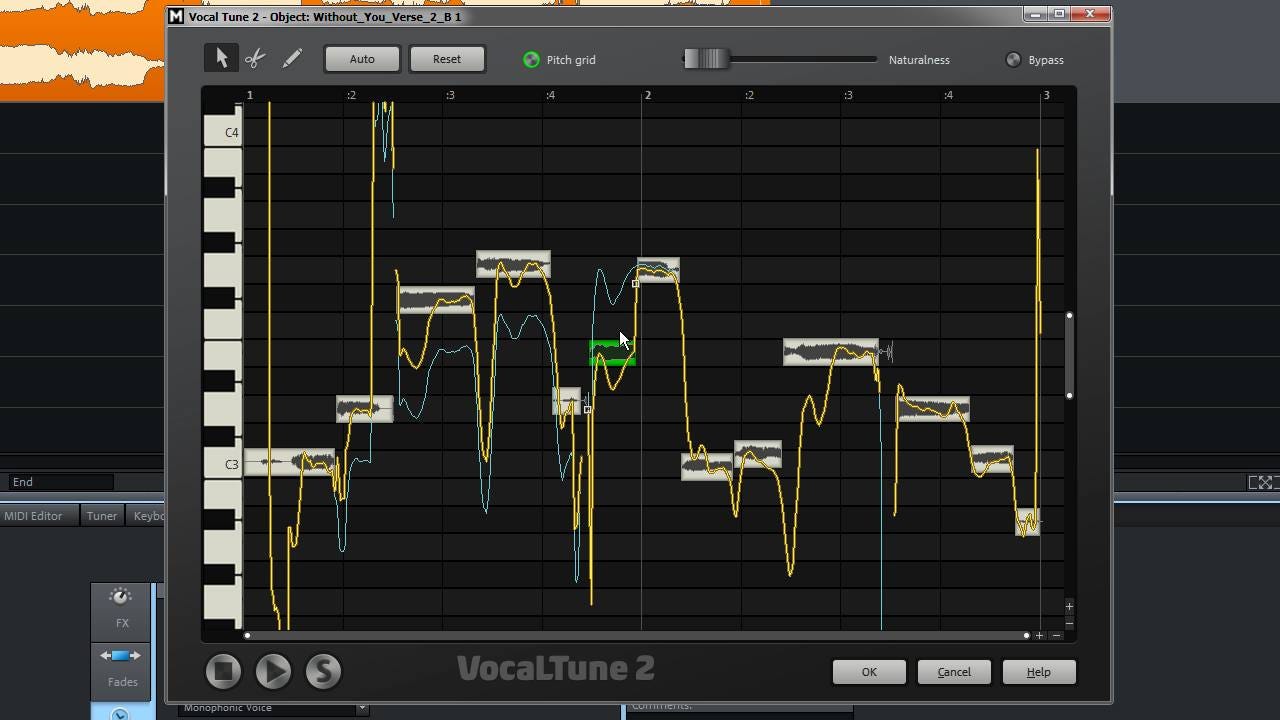Click the horizontal zoom in plus
1280x720 pixels.
pyautogui.click(x=1040, y=635)
